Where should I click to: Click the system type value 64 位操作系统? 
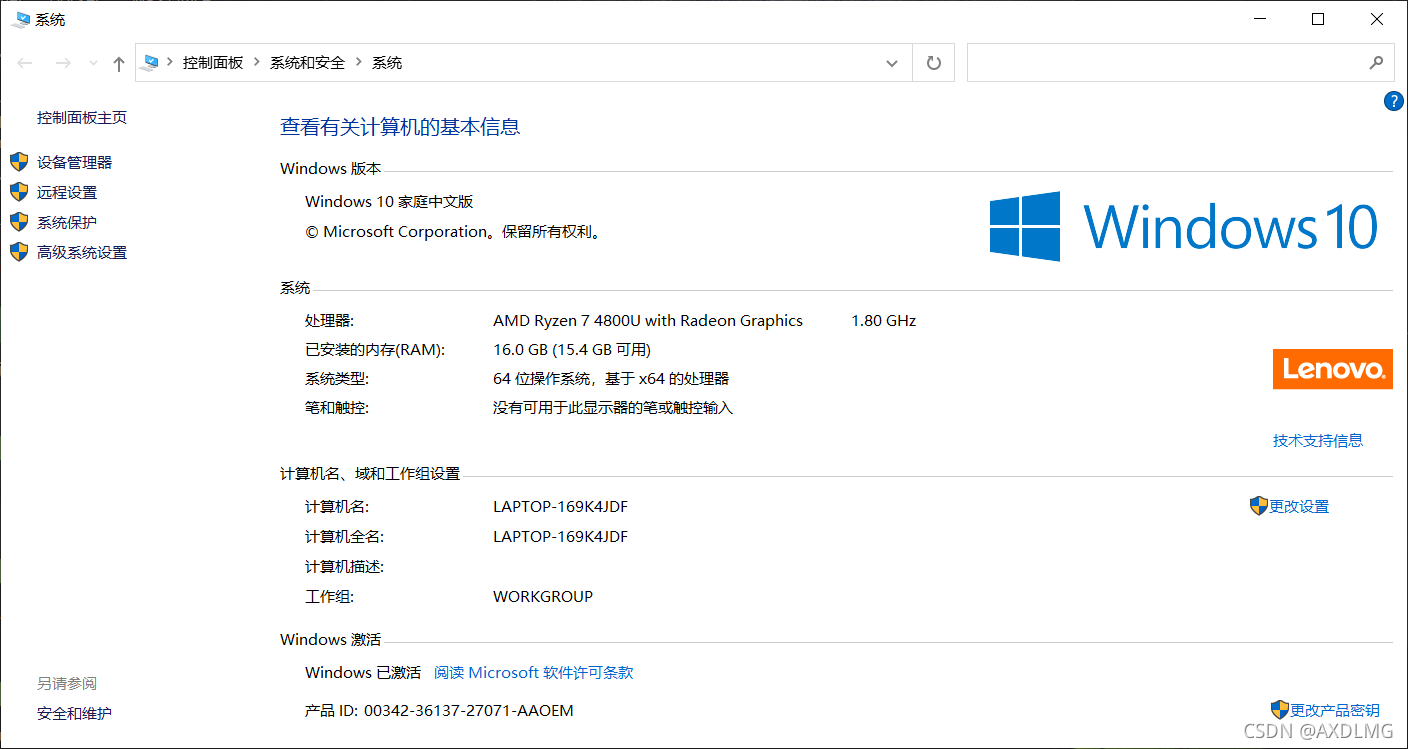coord(611,379)
